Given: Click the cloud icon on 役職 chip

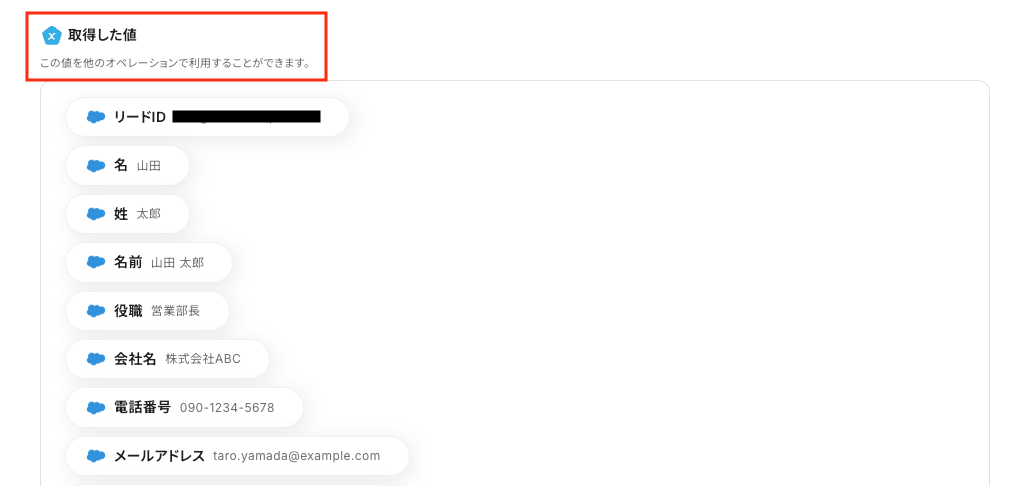Looking at the screenshot, I should tap(96, 311).
